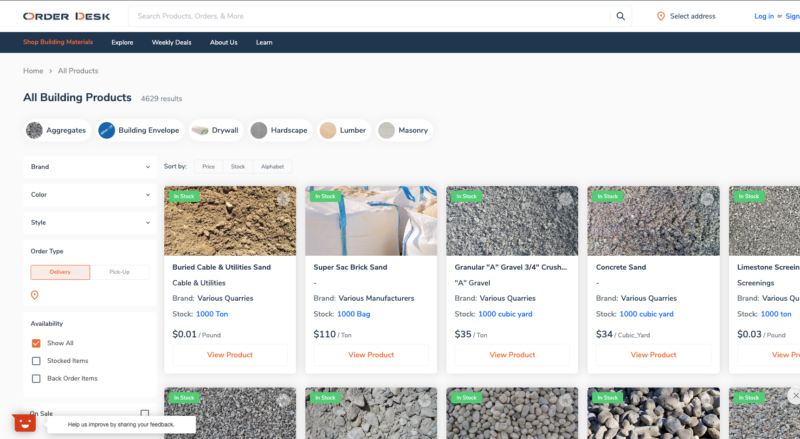
Task: Click the 1000 Ton stock link
Action: point(212,314)
